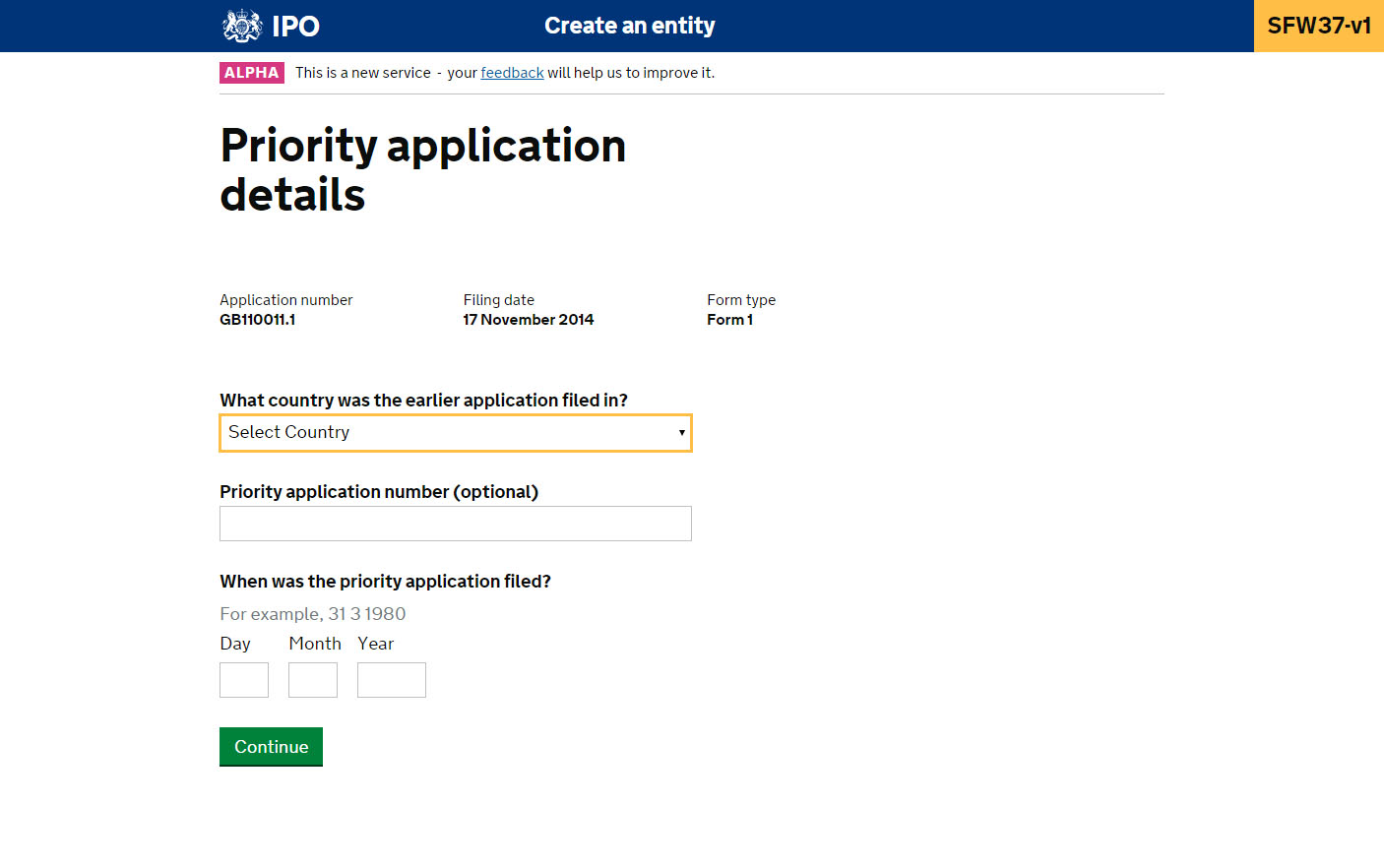Click the 'When was the priority application filed?' label

[385, 582]
